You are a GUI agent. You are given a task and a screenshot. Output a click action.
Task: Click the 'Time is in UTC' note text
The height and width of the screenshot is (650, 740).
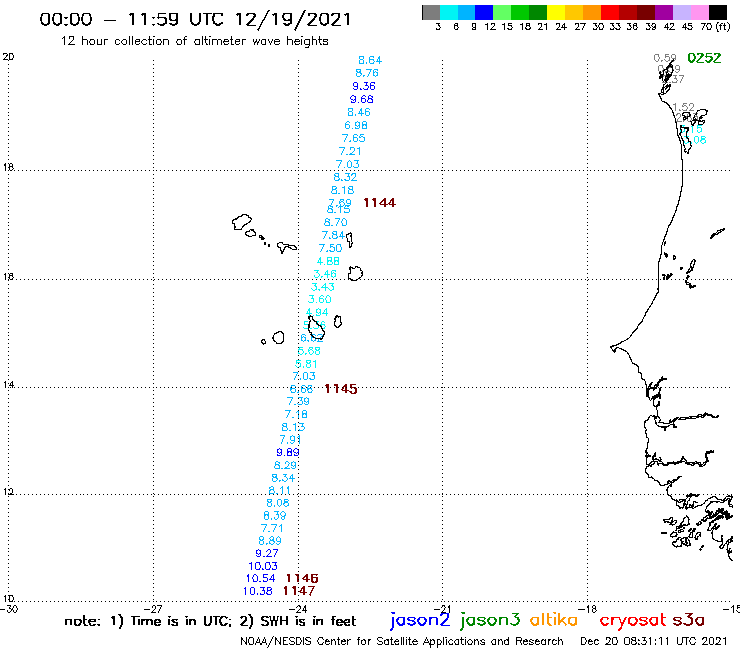pos(181,622)
